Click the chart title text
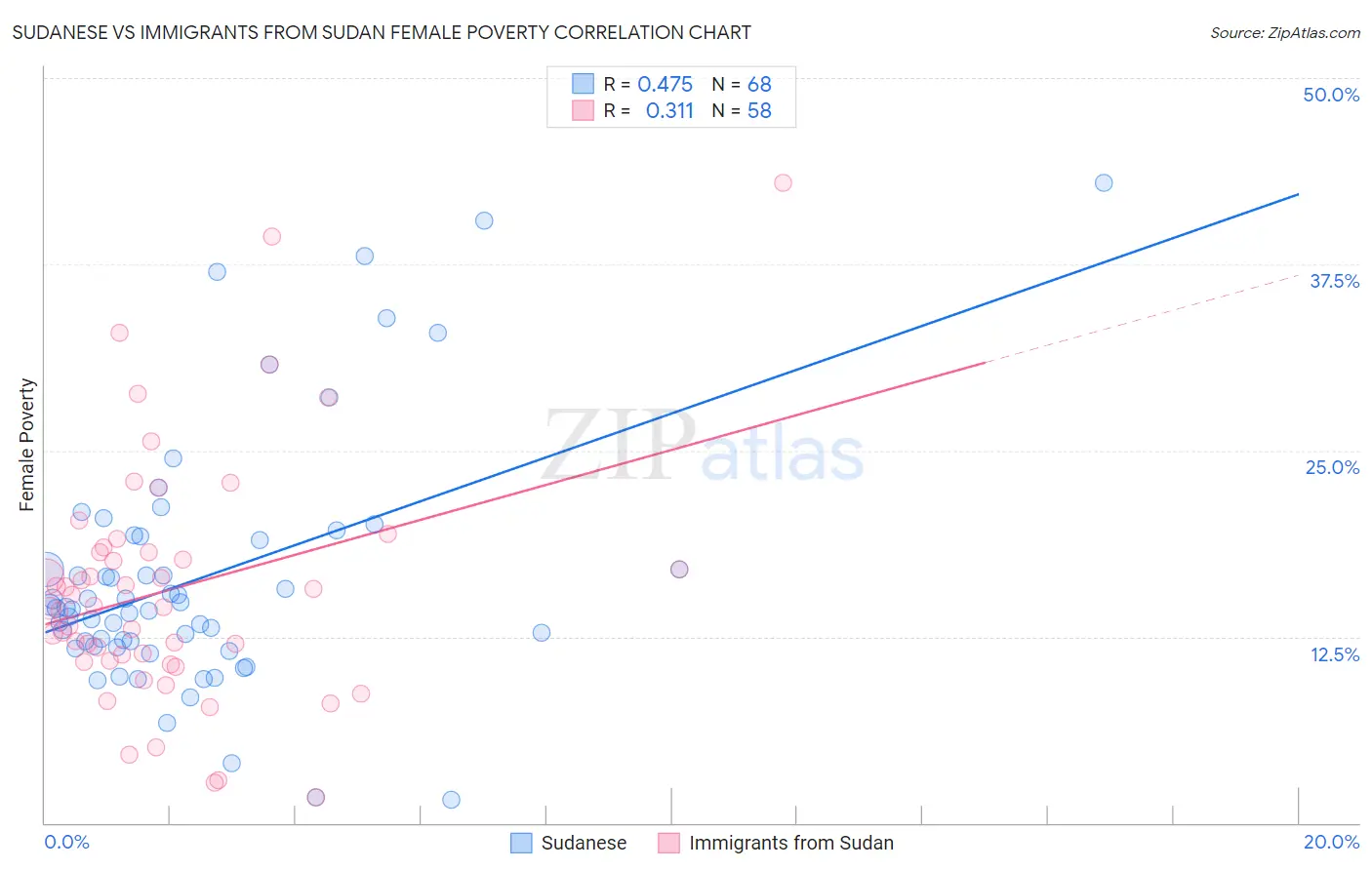This screenshot has height=870, width=1372. [x=382, y=32]
